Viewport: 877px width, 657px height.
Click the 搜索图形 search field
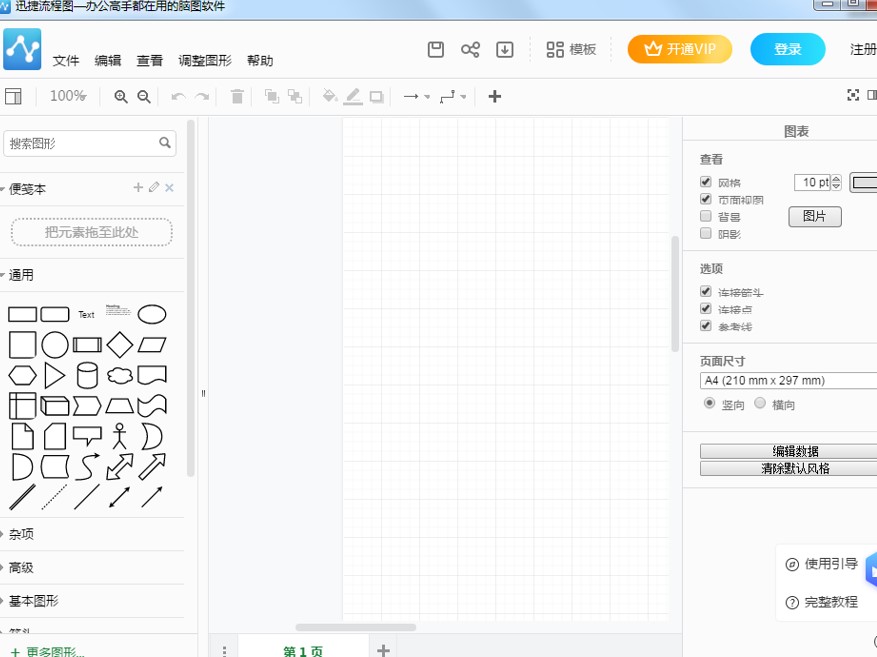(x=82, y=144)
